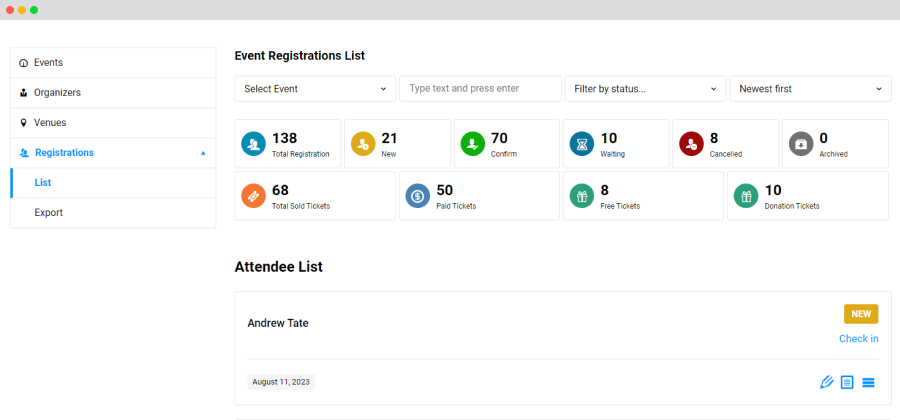The image size is (900, 420).
Task: Open the Filter by status dropdown
Action: pyautogui.click(x=646, y=89)
